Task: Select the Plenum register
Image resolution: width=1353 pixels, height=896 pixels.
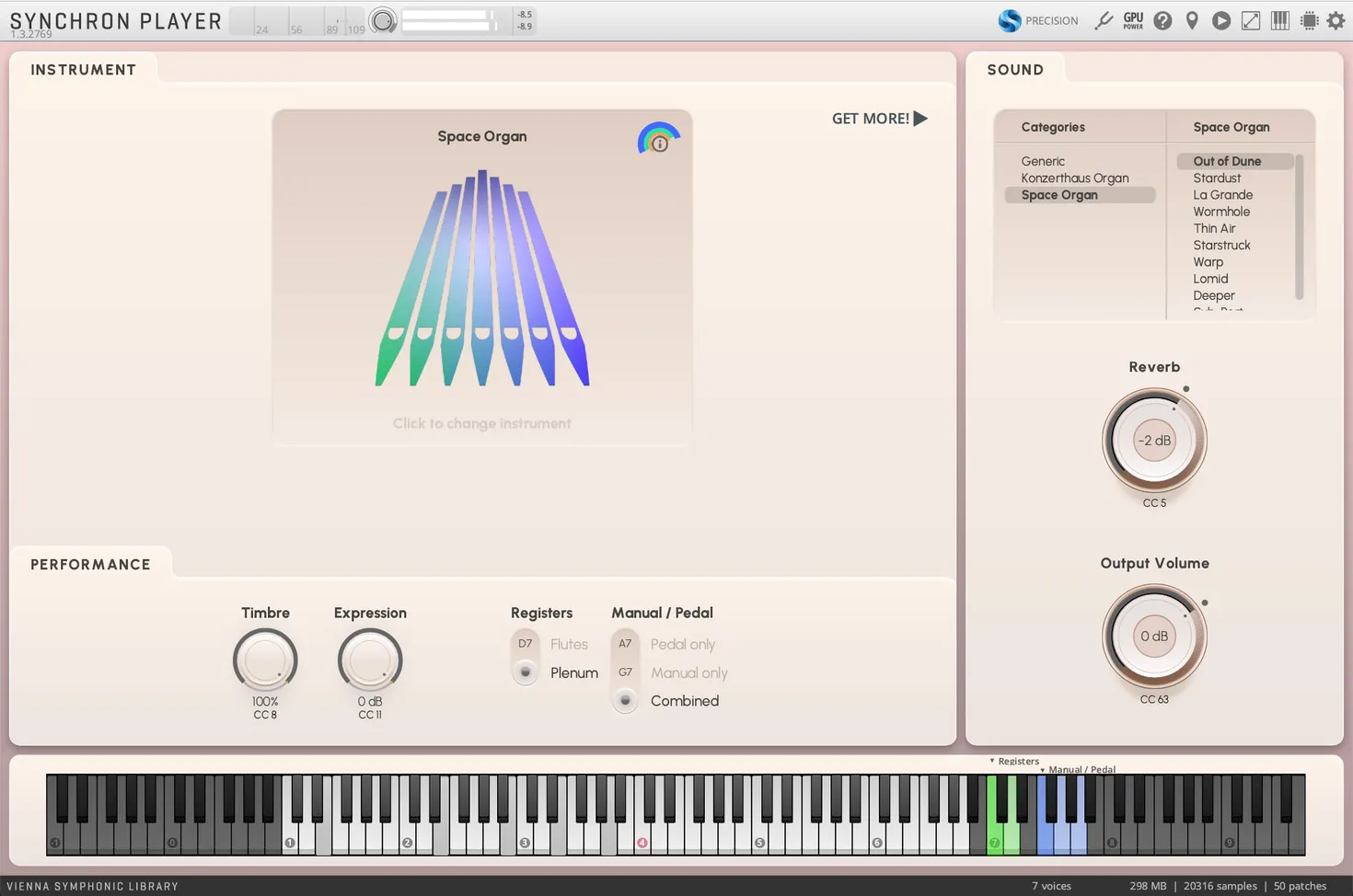Action: [x=525, y=672]
